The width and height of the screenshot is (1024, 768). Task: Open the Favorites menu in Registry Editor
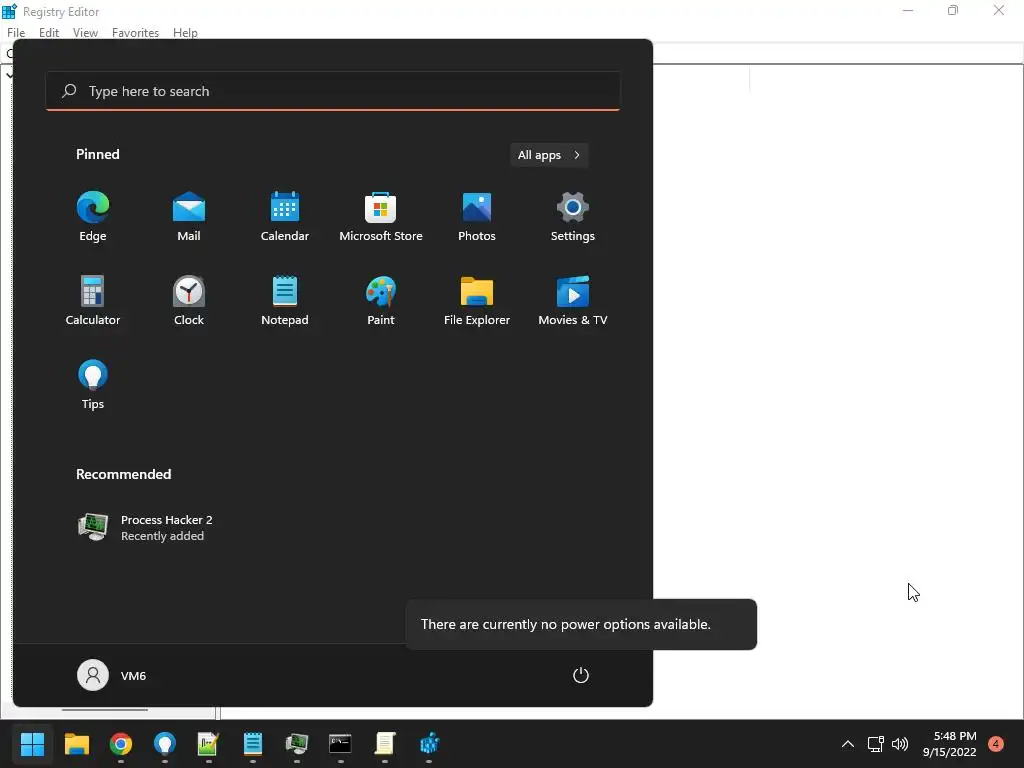135,33
